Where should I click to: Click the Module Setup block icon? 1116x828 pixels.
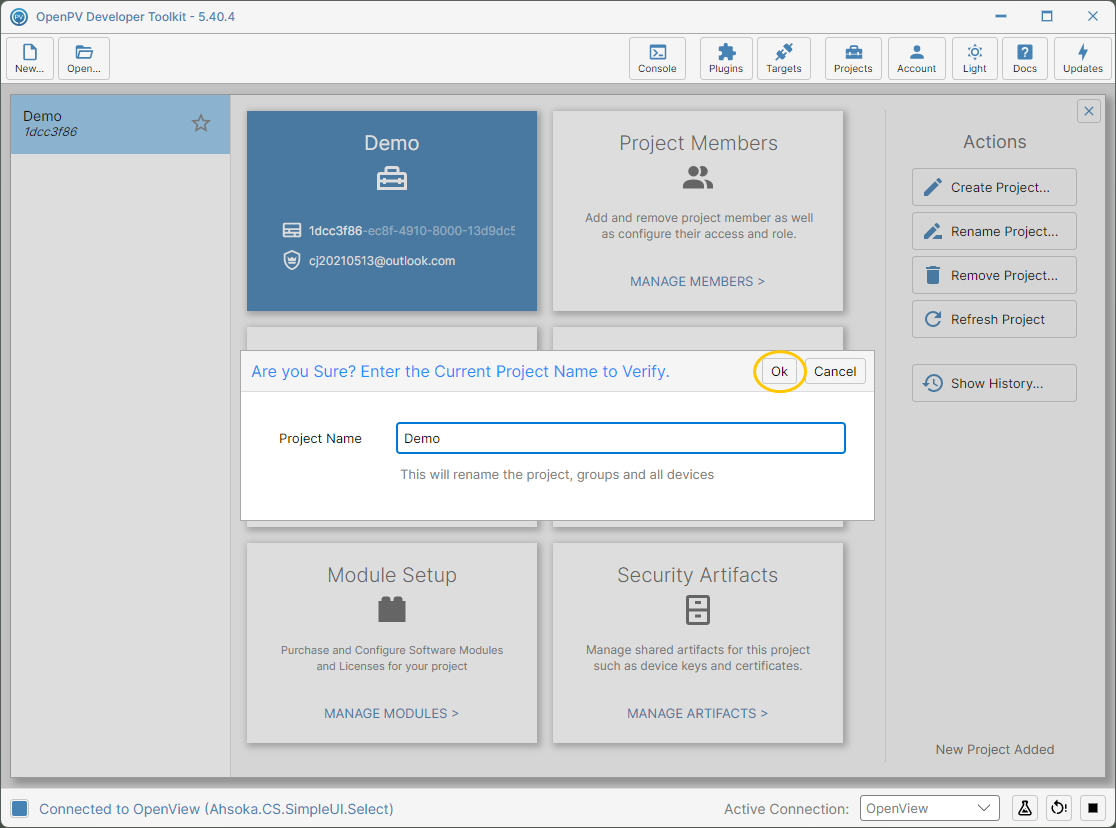point(392,610)
